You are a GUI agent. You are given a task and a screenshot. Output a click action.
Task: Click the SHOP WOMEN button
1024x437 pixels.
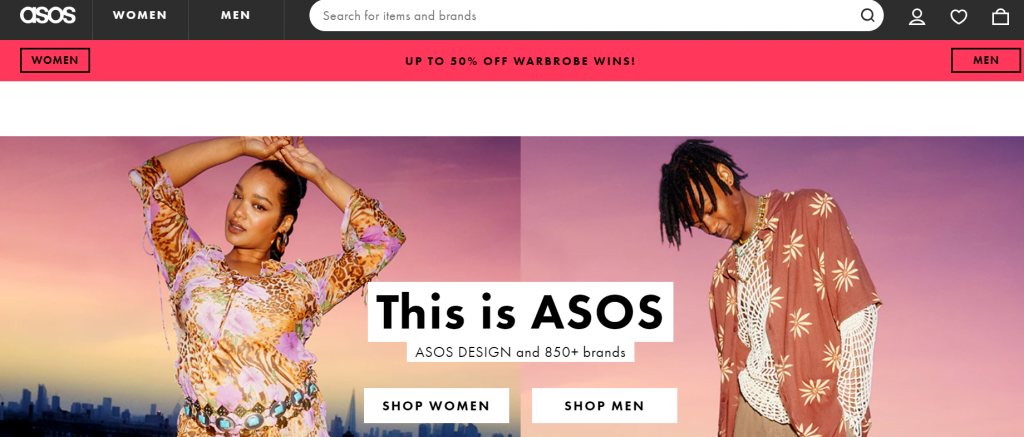(436, 406)
